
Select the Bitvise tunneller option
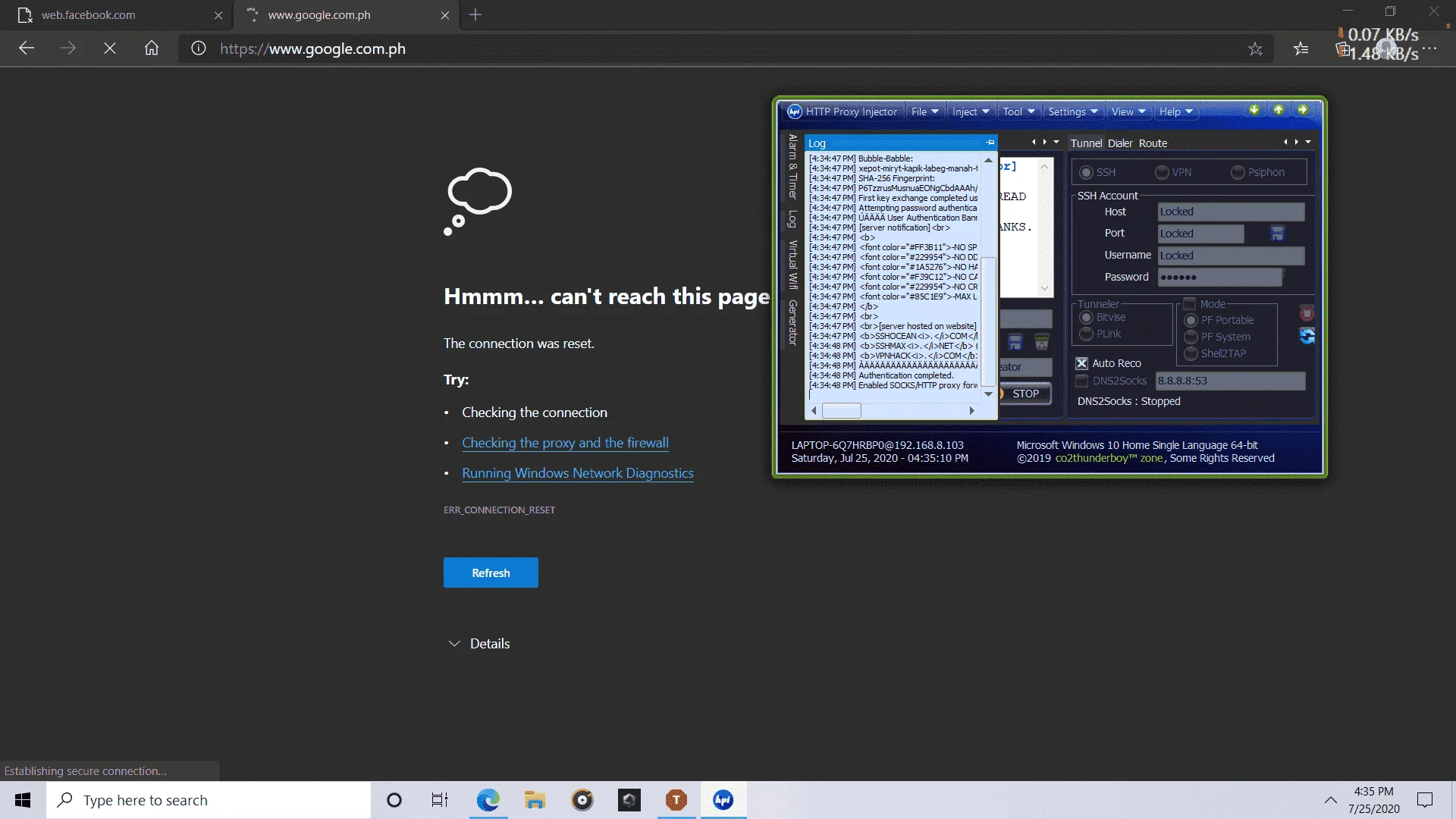coord(1086,317)
